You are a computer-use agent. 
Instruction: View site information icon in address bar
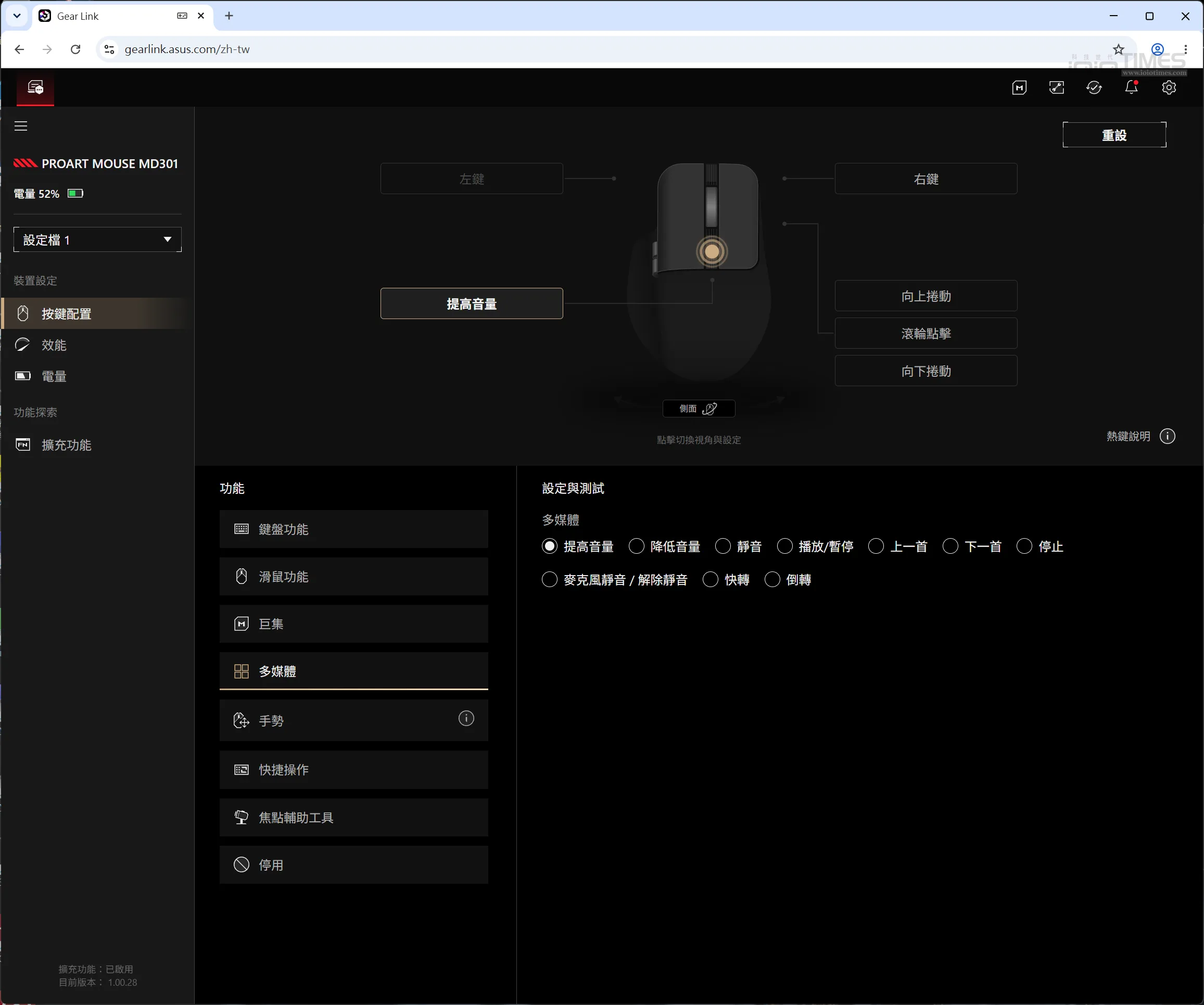coord(109,49)
